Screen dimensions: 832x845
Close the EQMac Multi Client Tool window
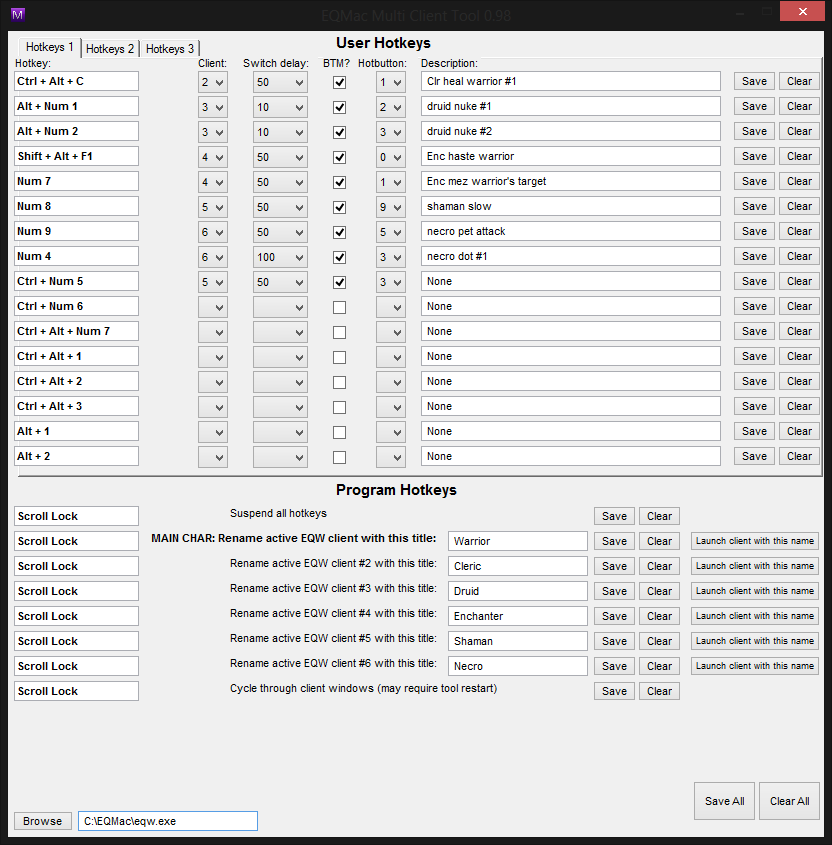click(802, 11)
